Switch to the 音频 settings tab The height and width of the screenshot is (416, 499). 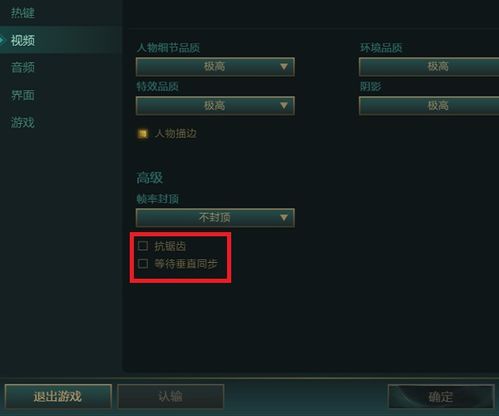(x=23, y=68)
